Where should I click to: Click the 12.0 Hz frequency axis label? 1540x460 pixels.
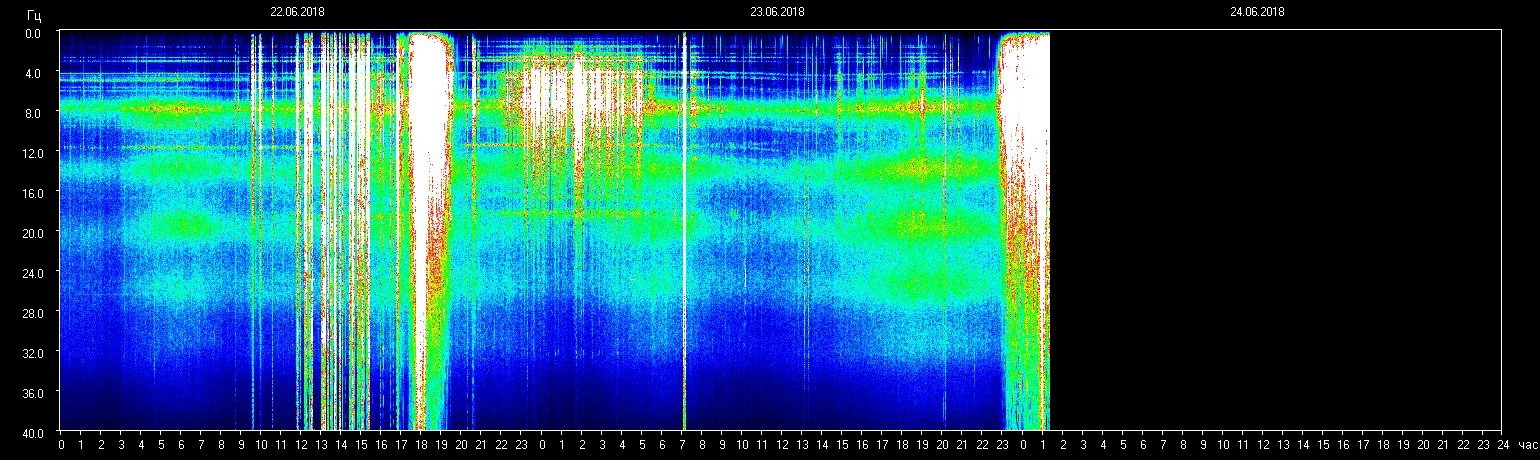pyautogui.click(x=33, y=153)
